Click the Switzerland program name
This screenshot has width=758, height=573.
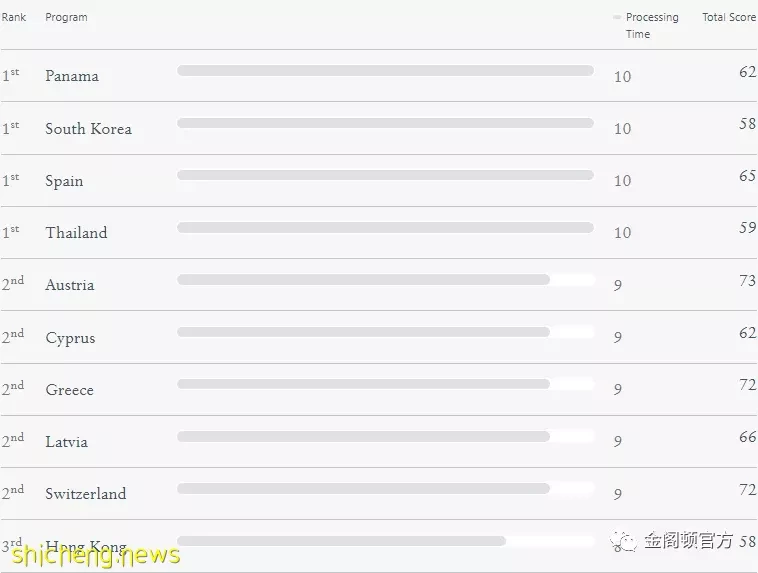[86, 494]
